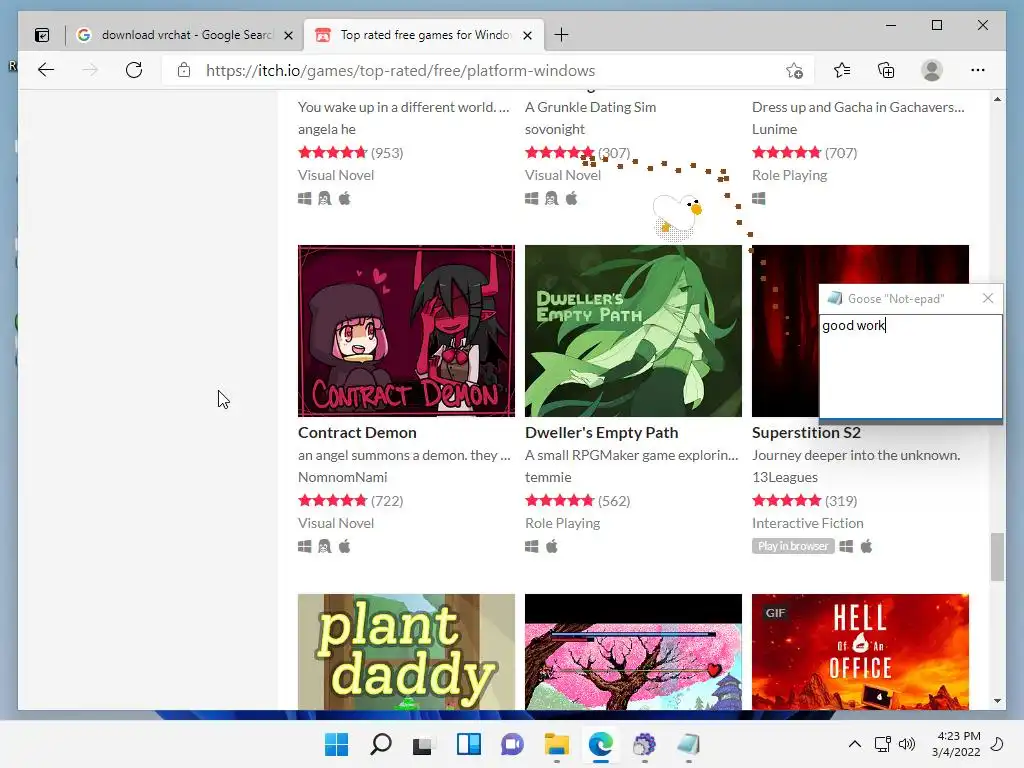Viewport: 1024px width, 768px height.
Task: Open the cherry blossom tree game thumbnail
Action: pos(633,652)
